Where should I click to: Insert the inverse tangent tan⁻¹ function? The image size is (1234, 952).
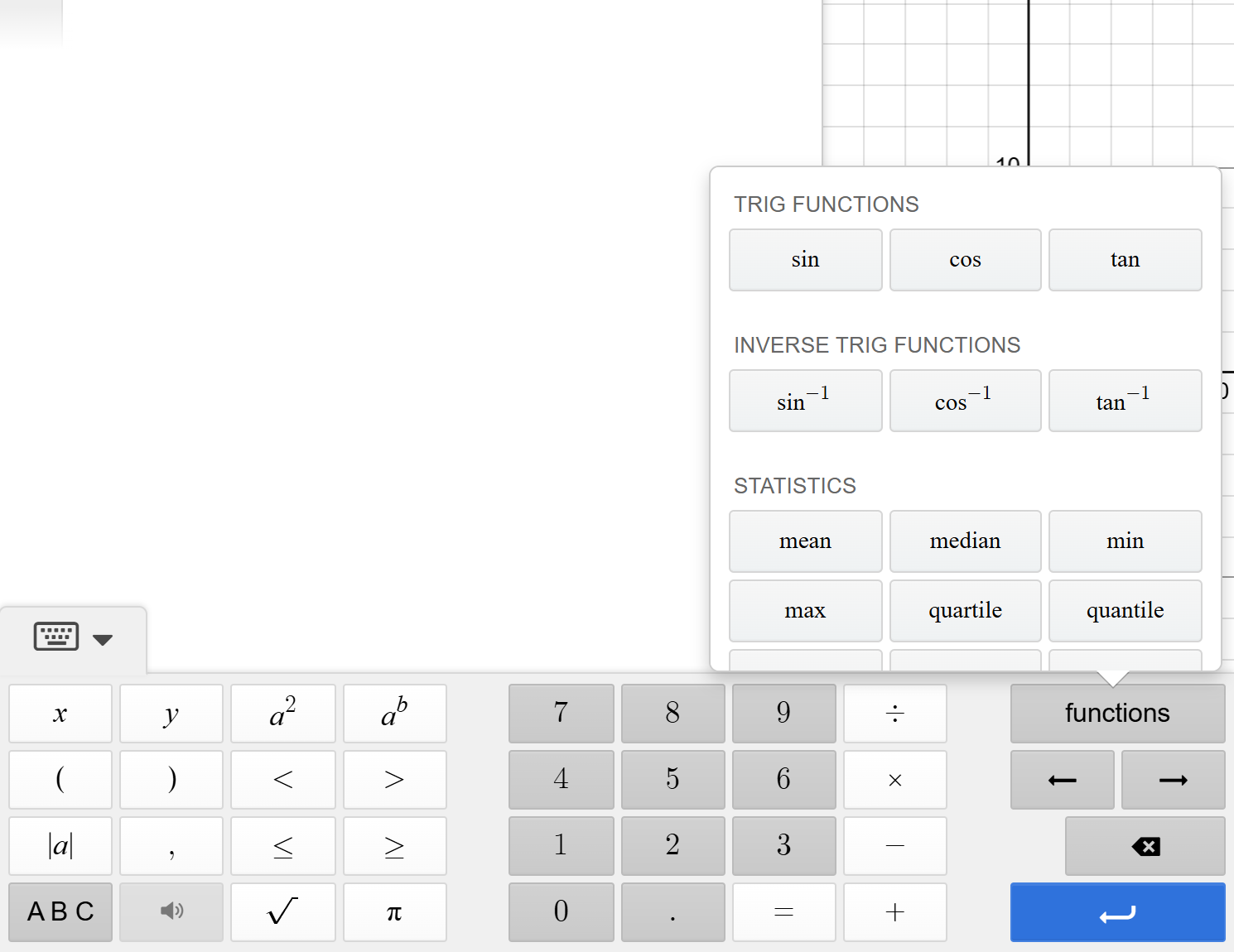pos(1124,401)
